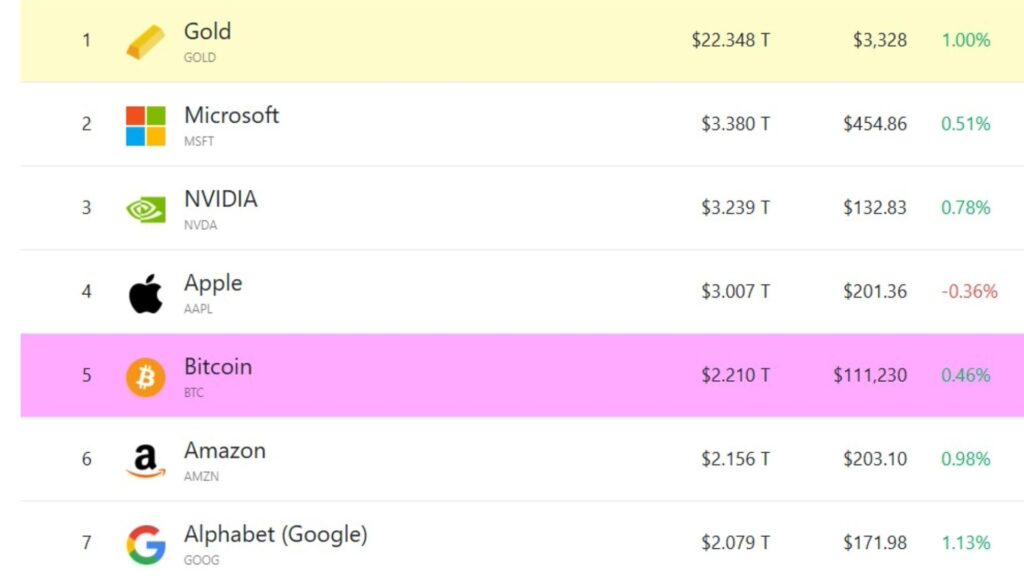Open the NVIDIA company link
This screenshot has height=576, width=1024.
tap(220, 199)
